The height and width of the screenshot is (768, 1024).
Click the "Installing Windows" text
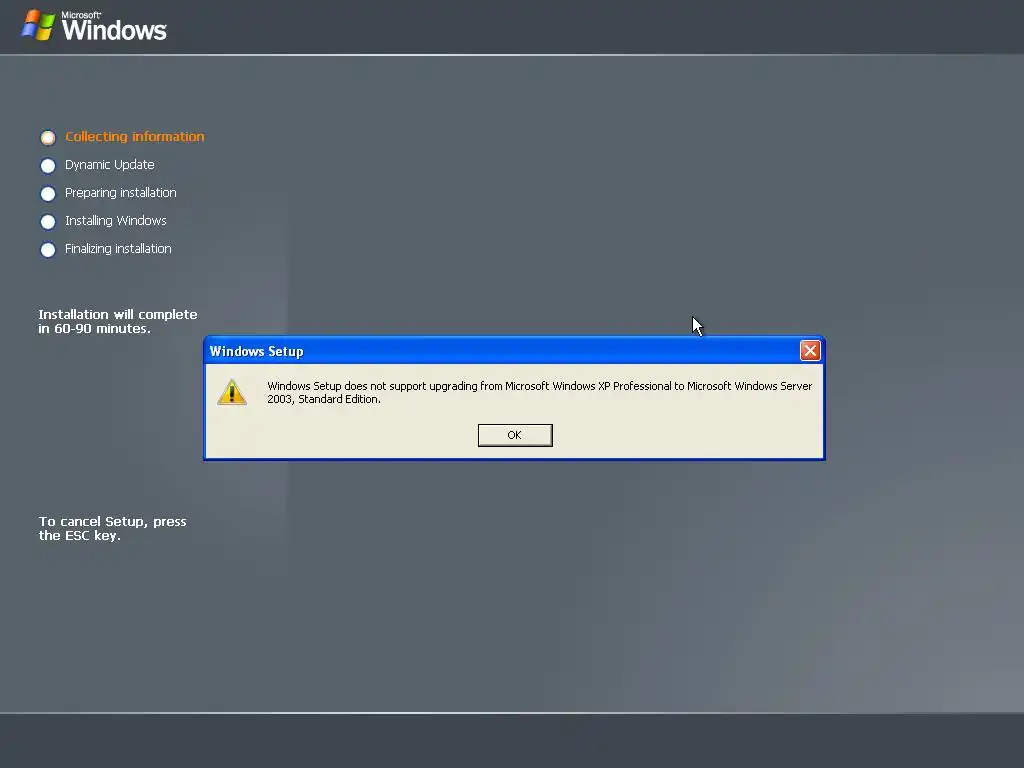point(116,221)
